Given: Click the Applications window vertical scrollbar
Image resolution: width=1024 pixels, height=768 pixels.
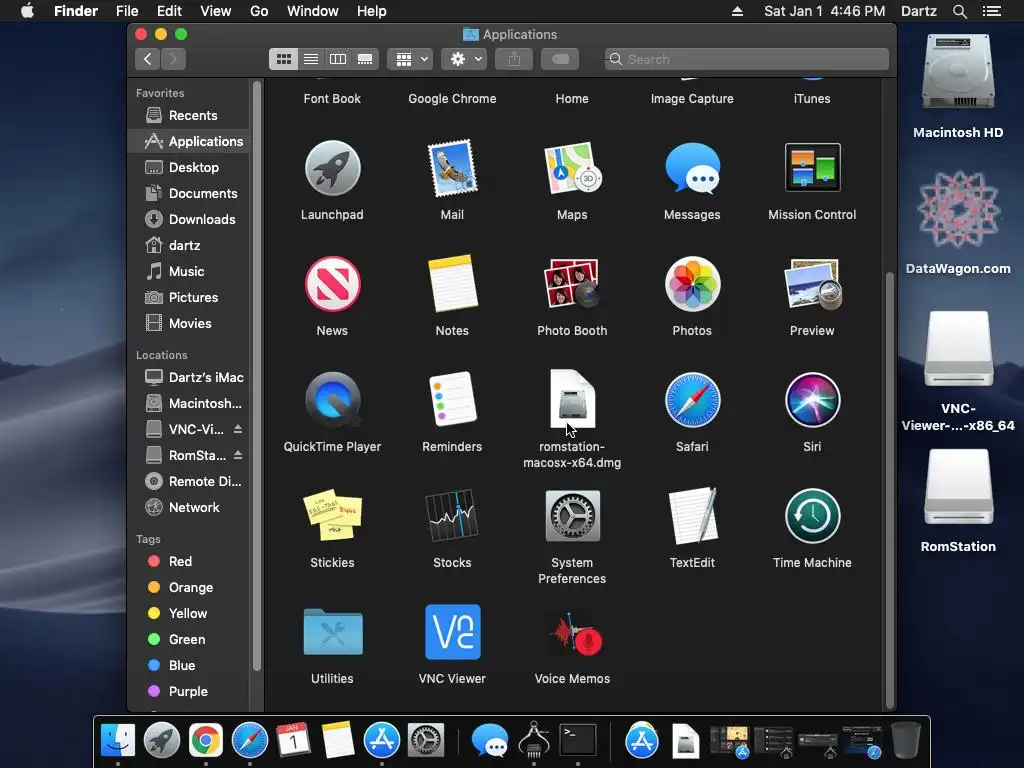Looking at the screenshot, I should click(x=889, y=490).
